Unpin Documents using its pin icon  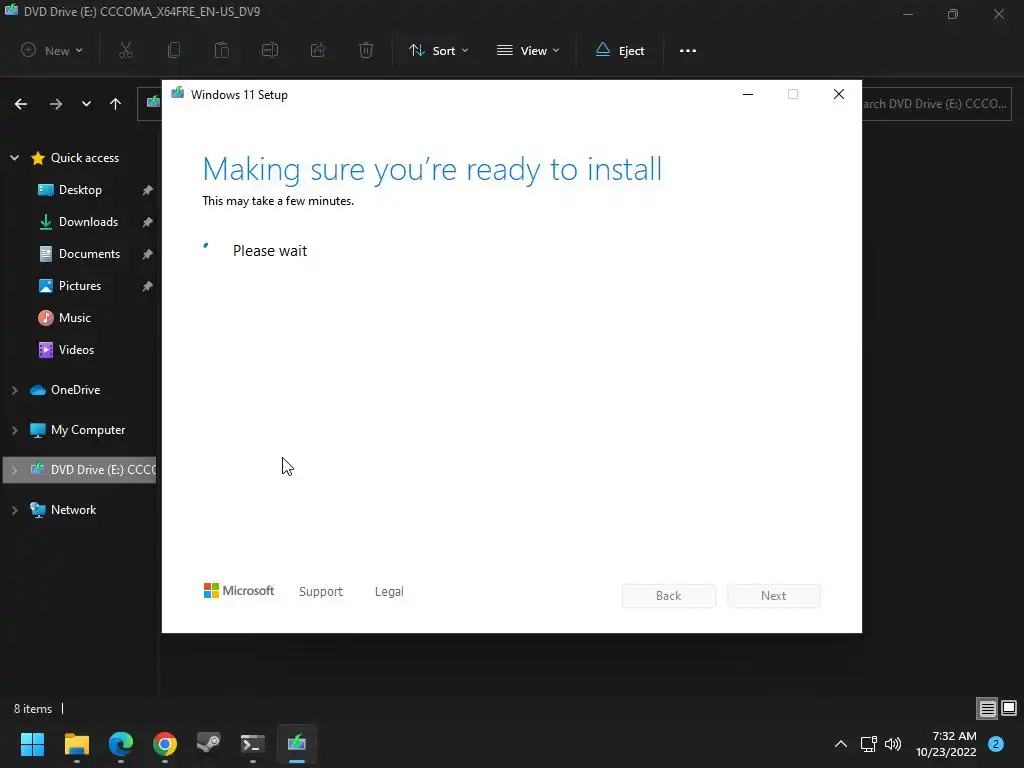[148, 254]
